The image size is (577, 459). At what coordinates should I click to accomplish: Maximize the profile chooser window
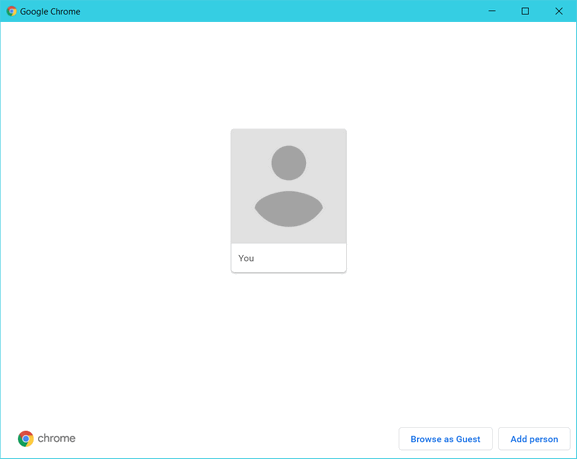point(525,11)
